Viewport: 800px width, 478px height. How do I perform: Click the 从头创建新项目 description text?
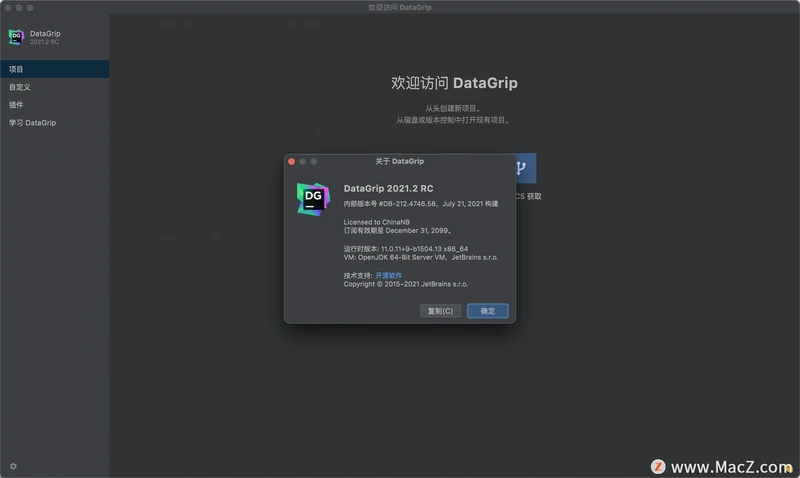tap(453, 108)
